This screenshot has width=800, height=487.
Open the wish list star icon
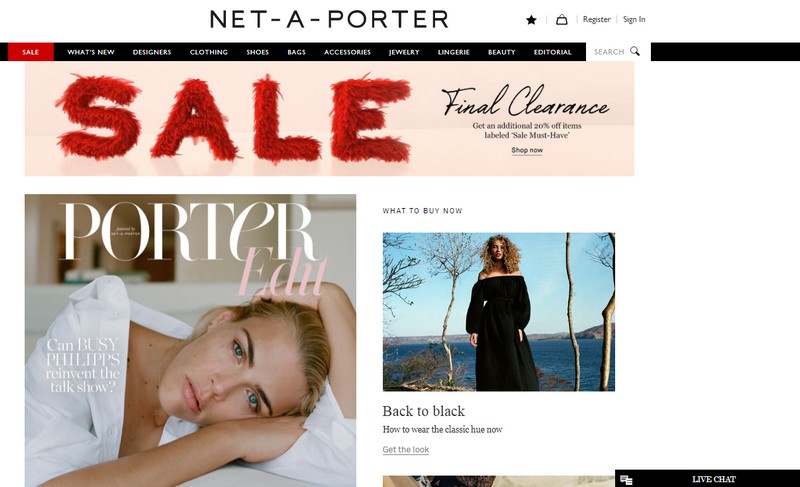(531, 20)
